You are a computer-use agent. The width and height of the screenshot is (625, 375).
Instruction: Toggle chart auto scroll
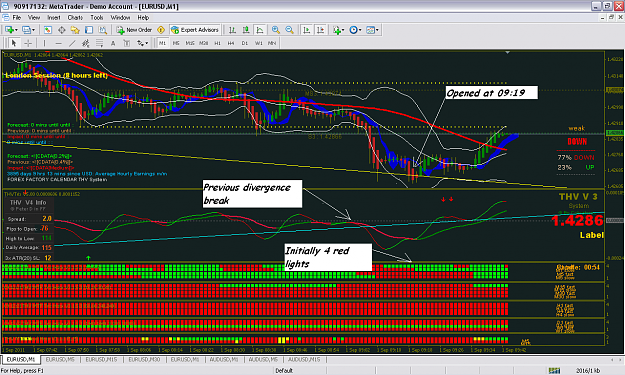[306, 30]
